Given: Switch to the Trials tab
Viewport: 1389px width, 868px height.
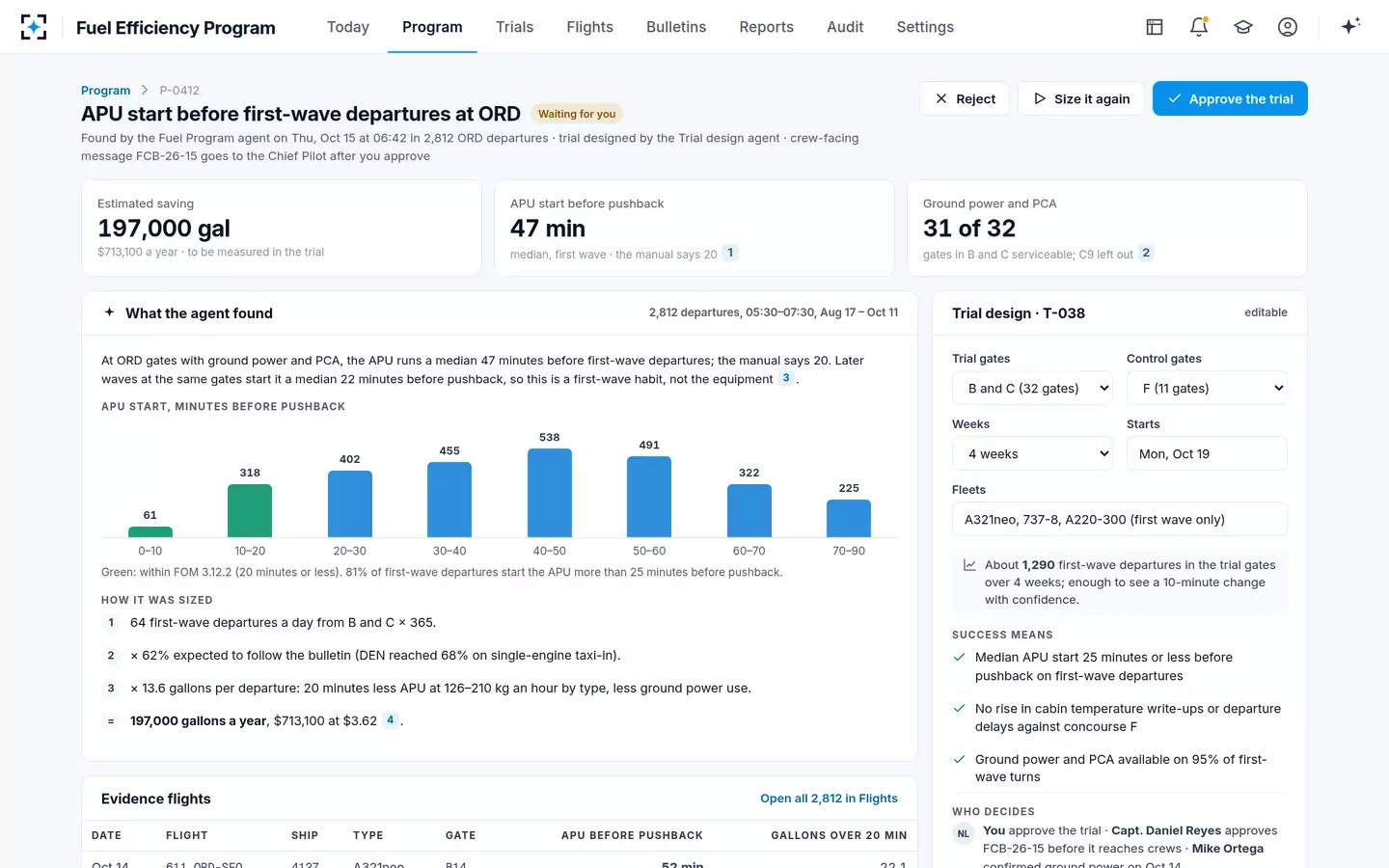Looking at the screenshot, I should pos(514,27).
